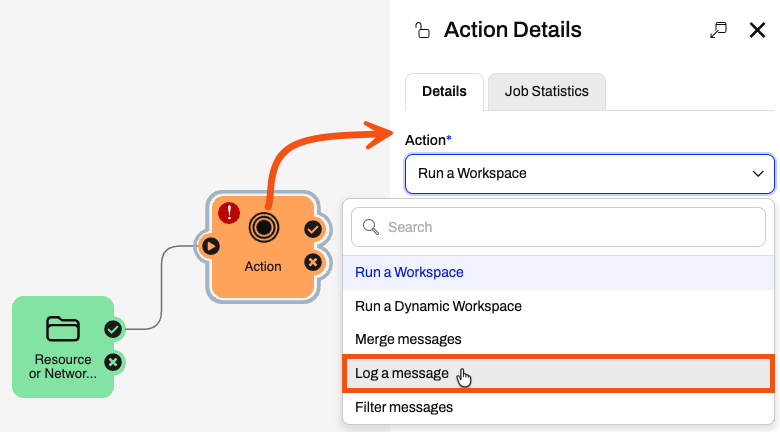Click the Action node's concentric circle icon

click(x=264, y=227)
